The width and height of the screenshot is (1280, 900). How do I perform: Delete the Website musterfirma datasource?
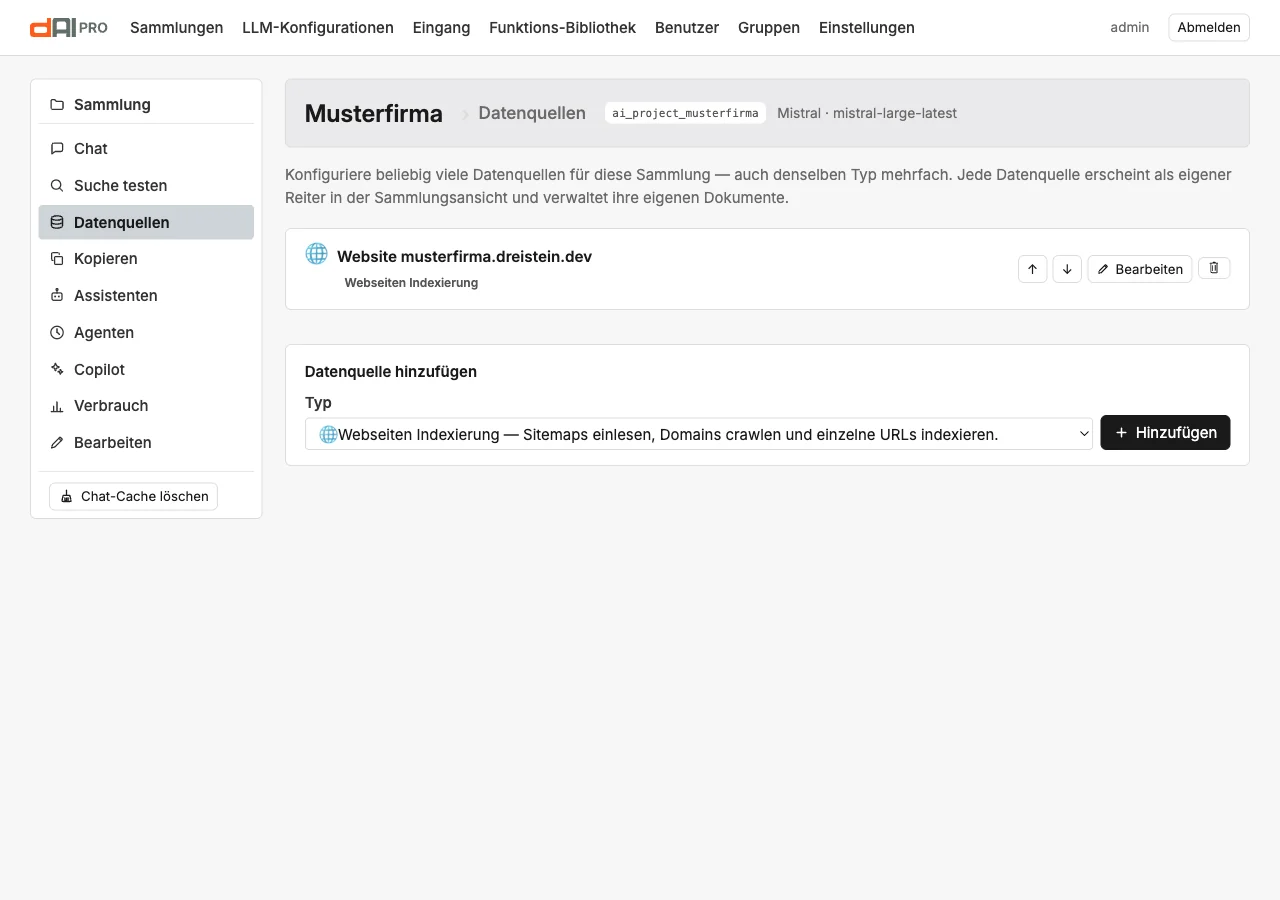pos(1214,268)
